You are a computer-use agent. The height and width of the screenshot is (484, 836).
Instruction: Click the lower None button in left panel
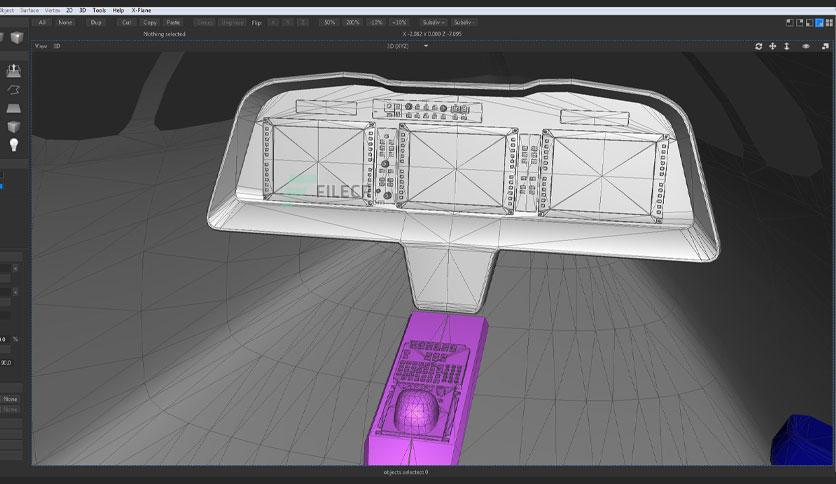tap(11, 409)
